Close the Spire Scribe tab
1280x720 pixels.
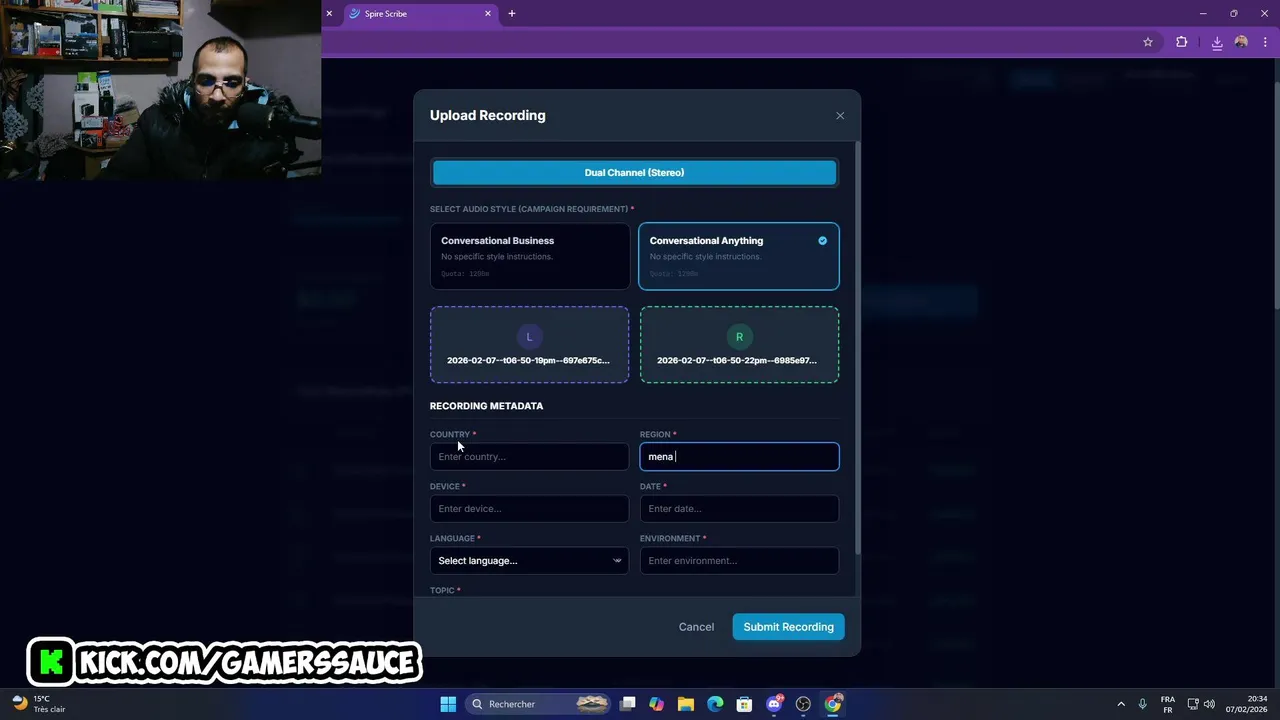(x=488, y=14)
